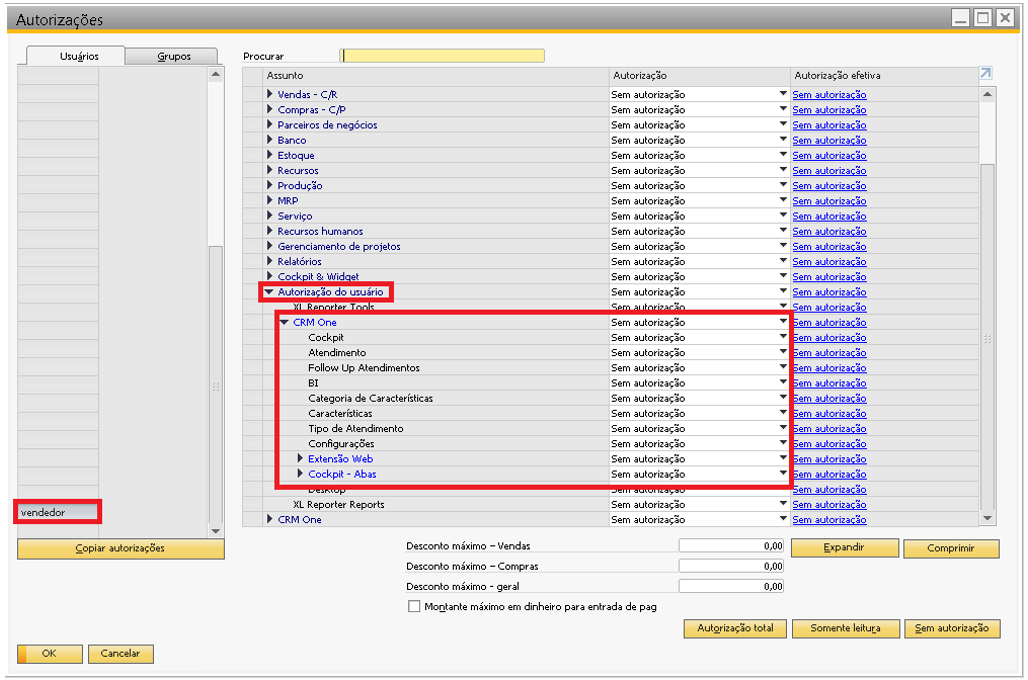Click the Assunto column header
Viewport: 1028px width, 680px height.
click(436, 75)
